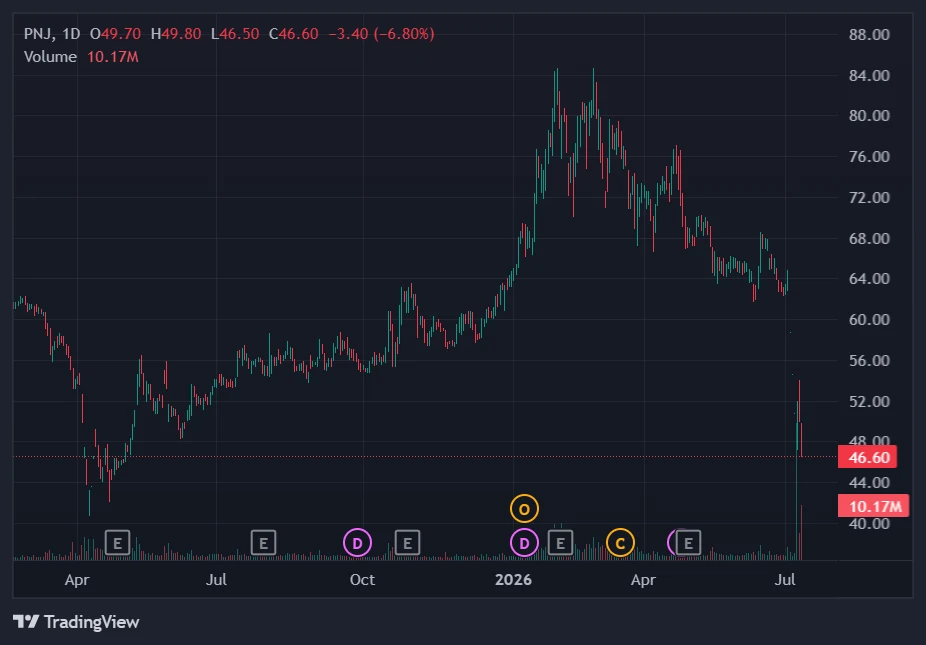Click the Oct label on time axis

(362, 579)
